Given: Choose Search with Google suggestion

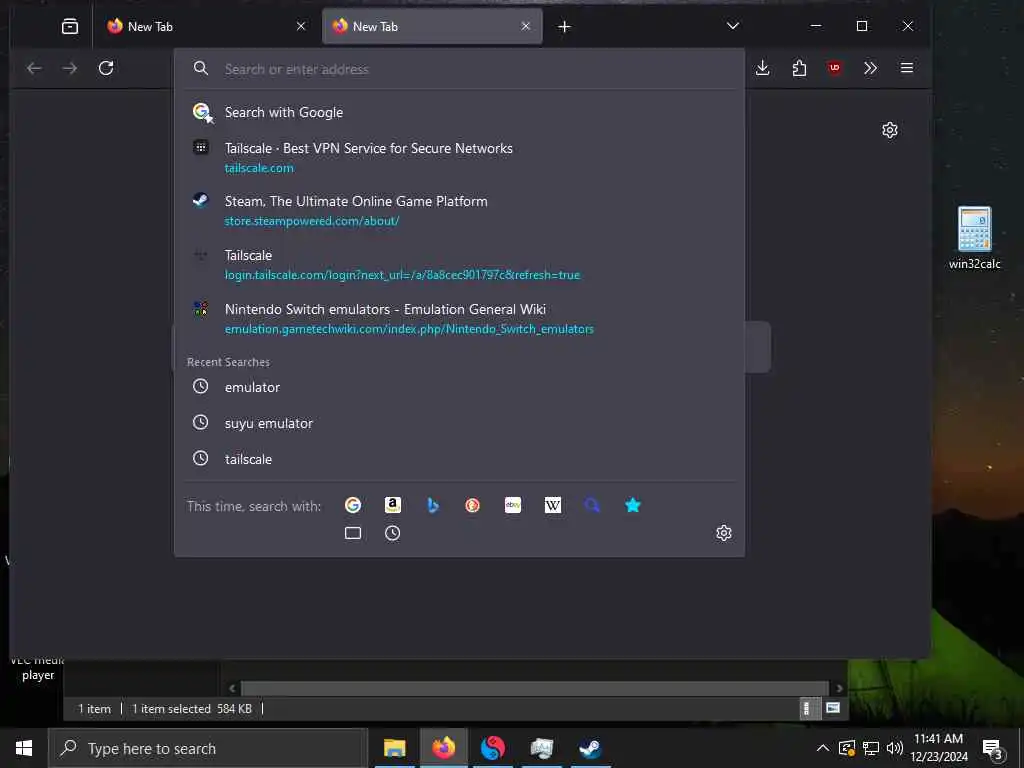Looking at the screenshot, I should [x=459, y=112].
